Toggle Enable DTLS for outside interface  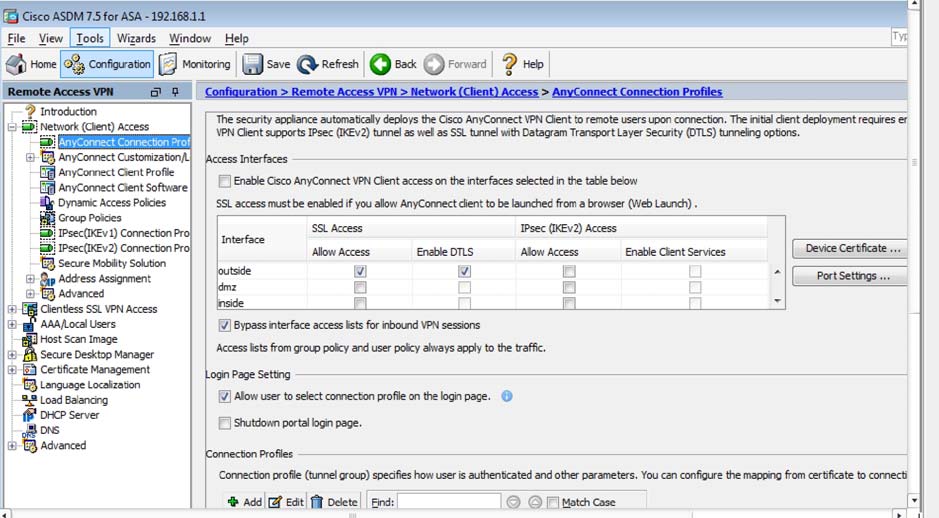click(464, 271)
